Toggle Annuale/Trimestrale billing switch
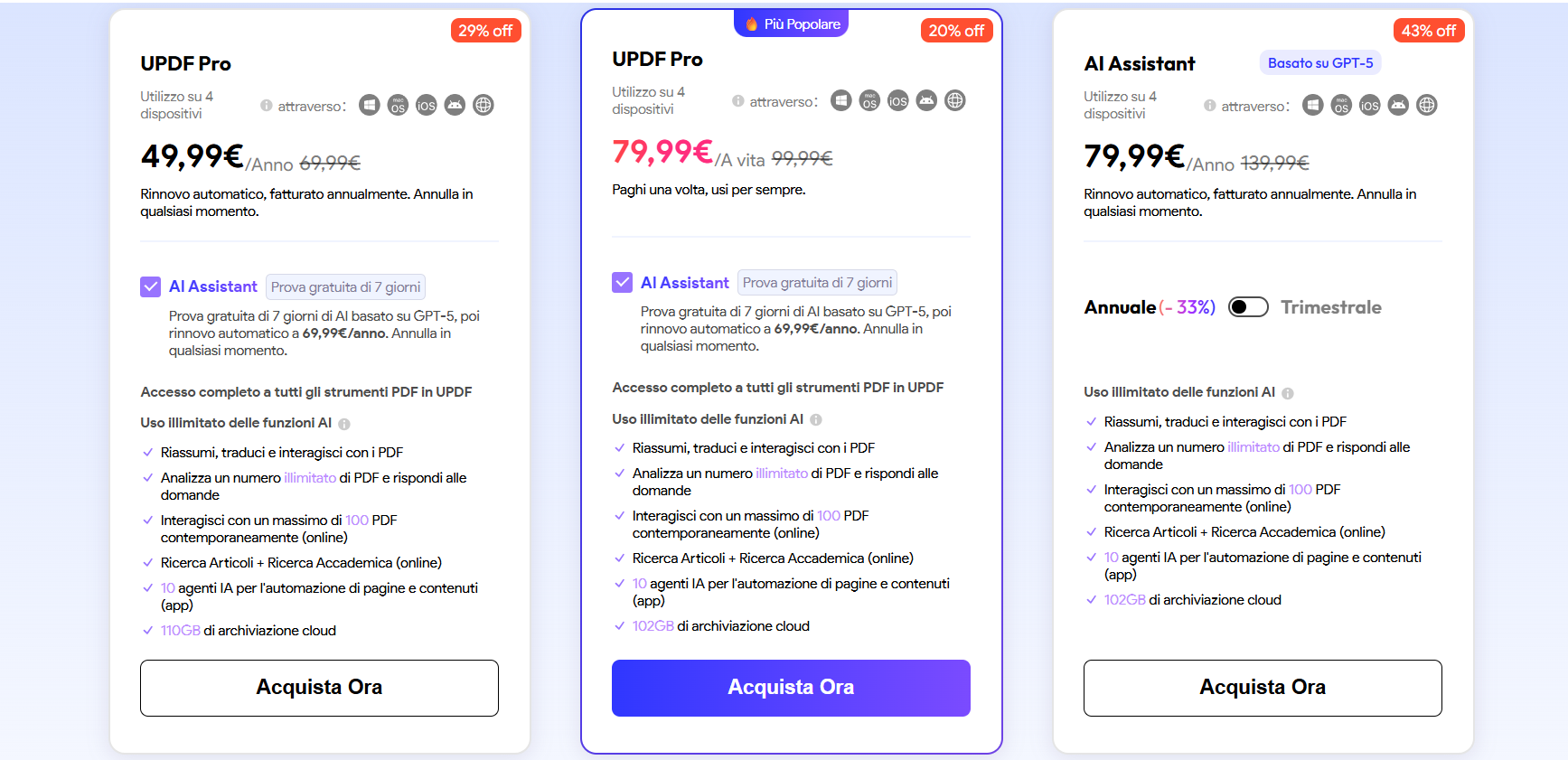This screenshot has height=760, width=1568. (x=1248, y=307)
